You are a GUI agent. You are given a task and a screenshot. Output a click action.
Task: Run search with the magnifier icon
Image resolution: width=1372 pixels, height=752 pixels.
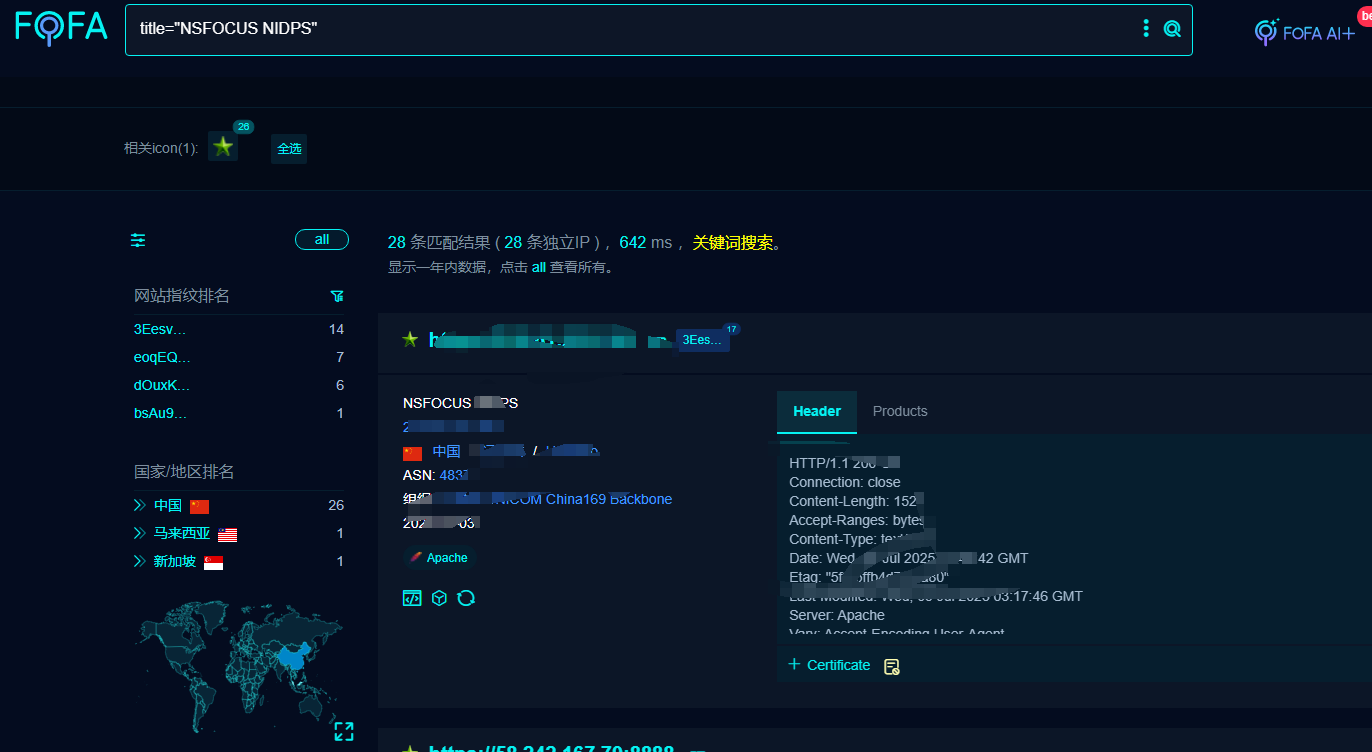pyautogui.click(x=1172, y=29)
